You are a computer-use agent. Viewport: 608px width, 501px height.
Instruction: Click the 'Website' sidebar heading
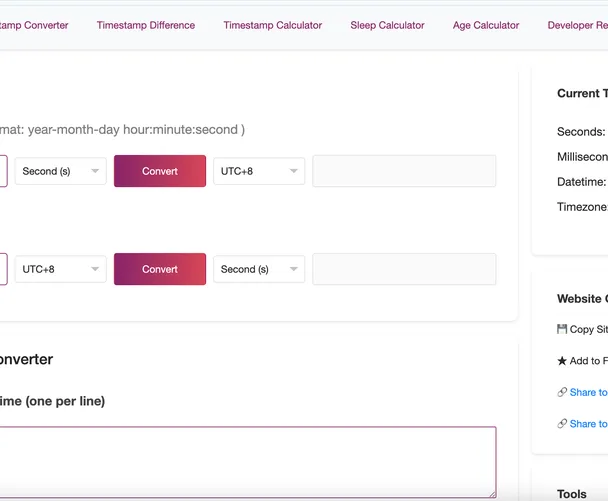pos(579,299)
